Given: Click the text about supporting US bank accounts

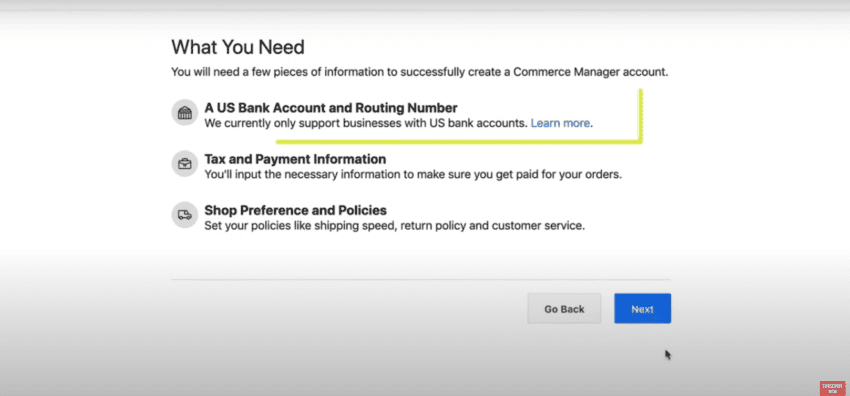Looking at the screenshot, I should point(366,123).
